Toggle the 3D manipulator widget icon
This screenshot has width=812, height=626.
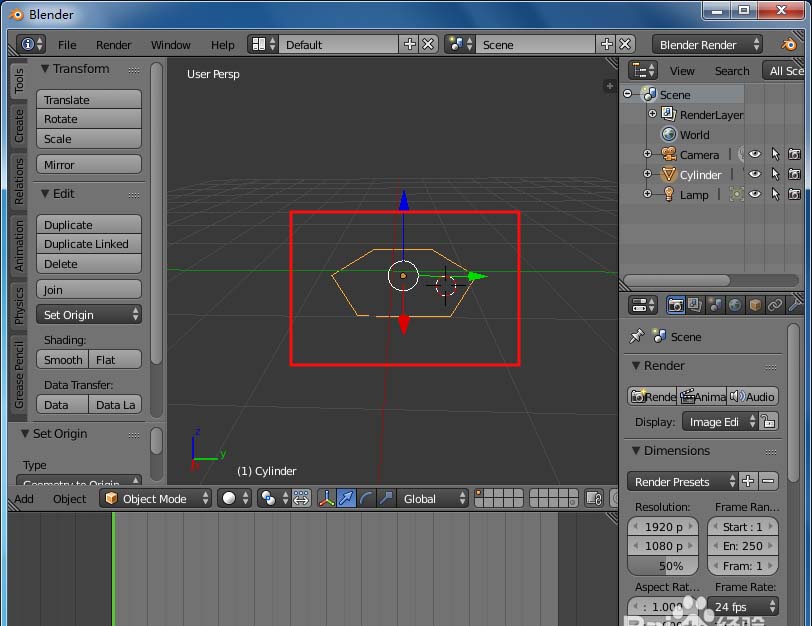click(326, 498)
